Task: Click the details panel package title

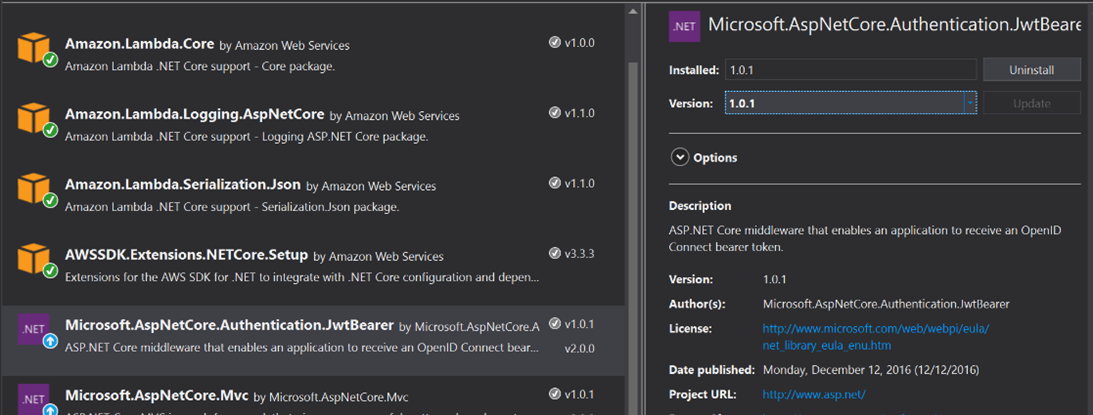Action: (x=894, y=25)
